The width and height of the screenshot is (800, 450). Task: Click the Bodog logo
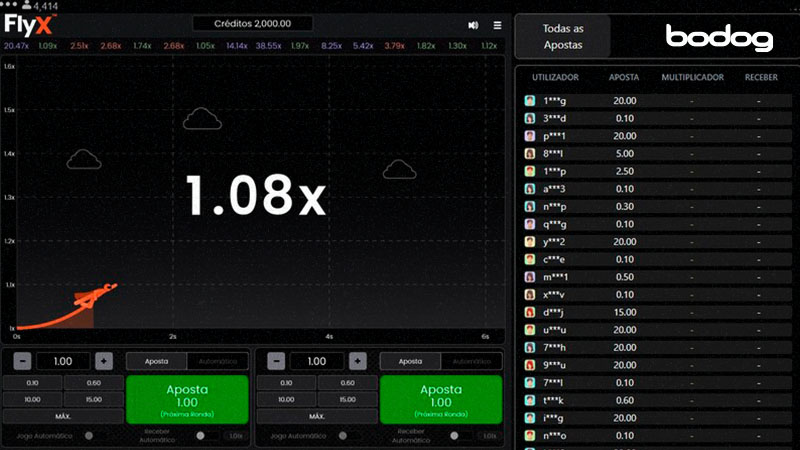pyautogui.click(x=719, y=39)
